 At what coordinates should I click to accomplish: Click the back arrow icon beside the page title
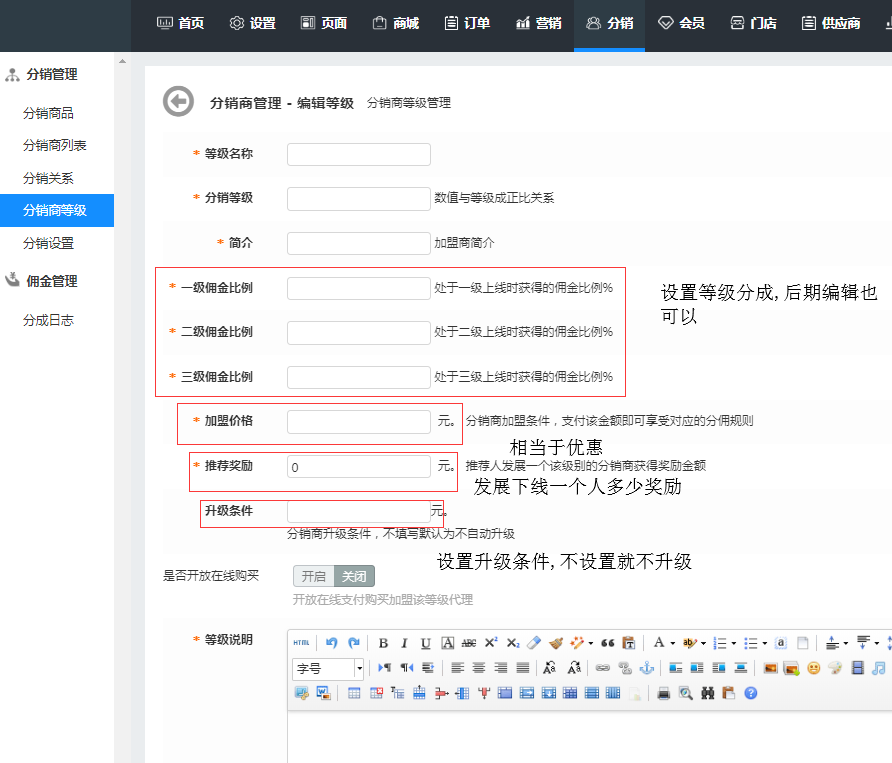[178, 101]
